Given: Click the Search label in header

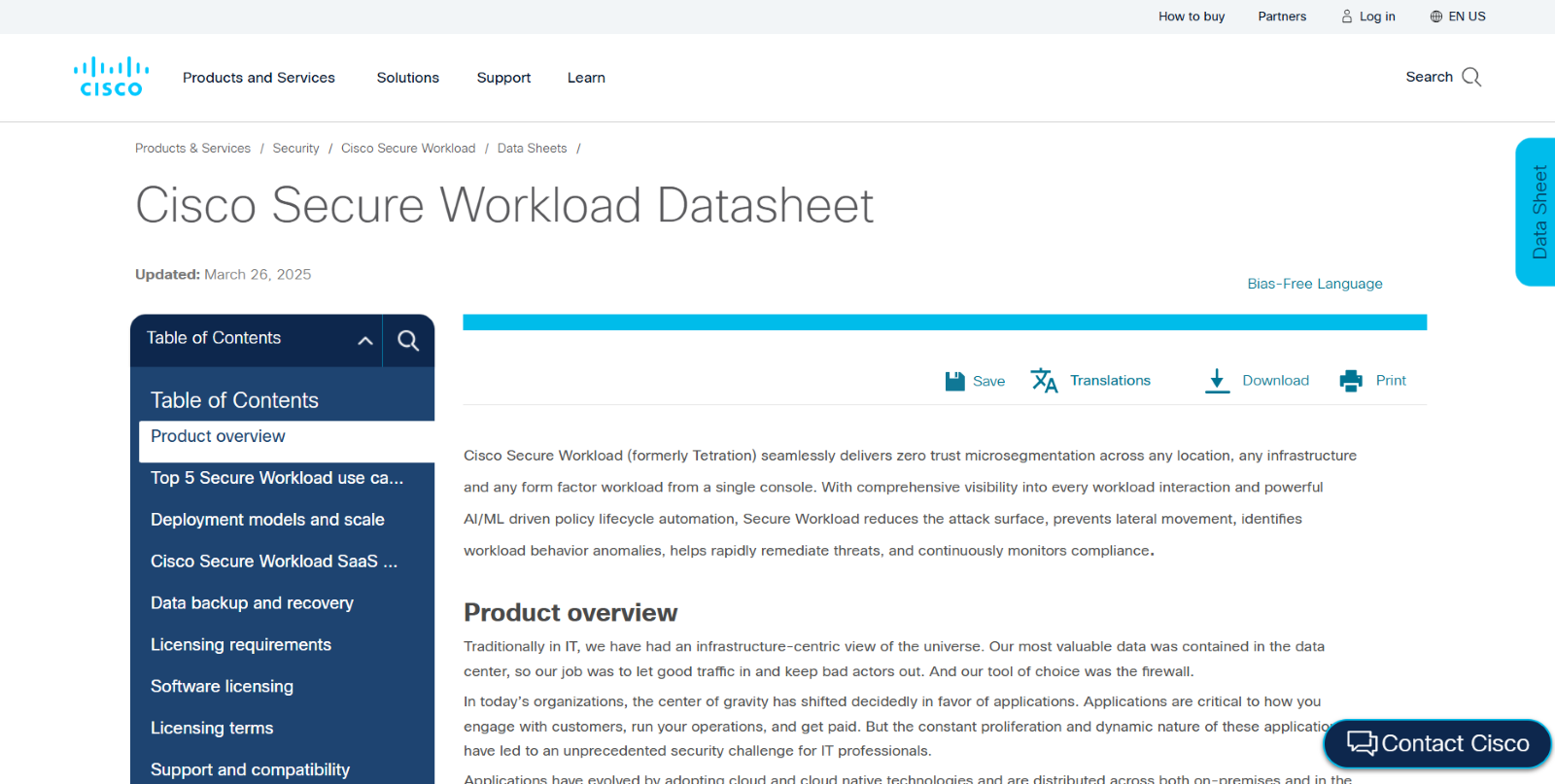Looking at the screenshot, I should pyautogui.click(x=1429, y=77).
